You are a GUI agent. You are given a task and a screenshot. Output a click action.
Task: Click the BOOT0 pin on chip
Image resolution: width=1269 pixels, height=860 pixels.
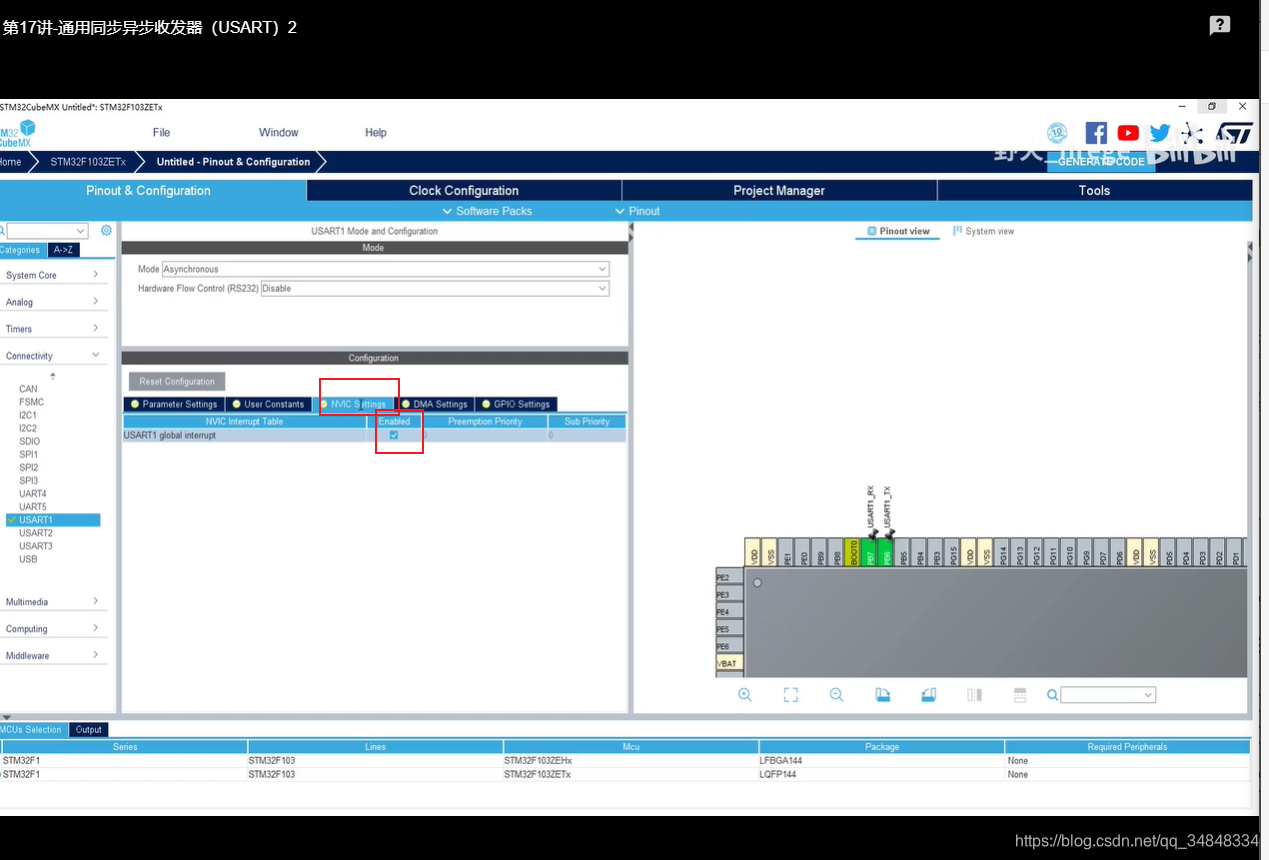(x=852, y=552)
